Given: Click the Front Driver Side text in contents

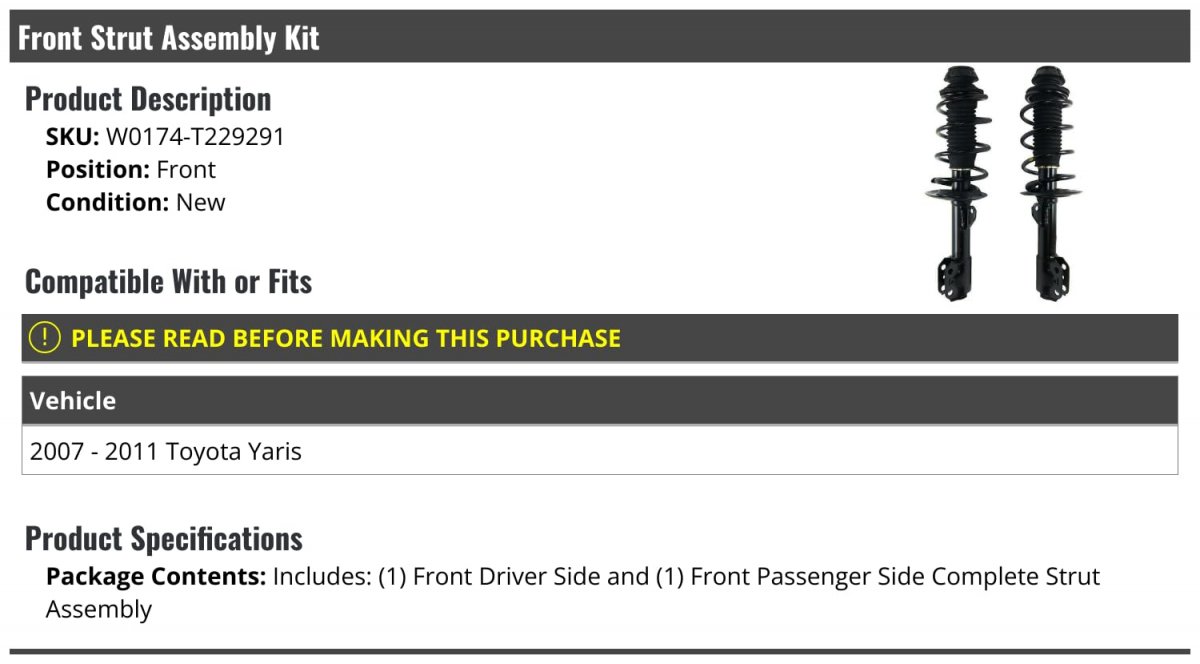Looking at the screenshot, I should tap(507, 577).
